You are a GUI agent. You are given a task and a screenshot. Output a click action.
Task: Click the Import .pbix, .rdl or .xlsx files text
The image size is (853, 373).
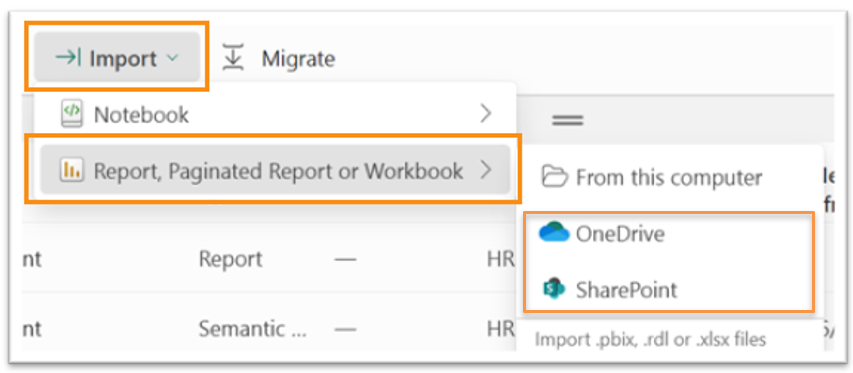pos(651,340)
